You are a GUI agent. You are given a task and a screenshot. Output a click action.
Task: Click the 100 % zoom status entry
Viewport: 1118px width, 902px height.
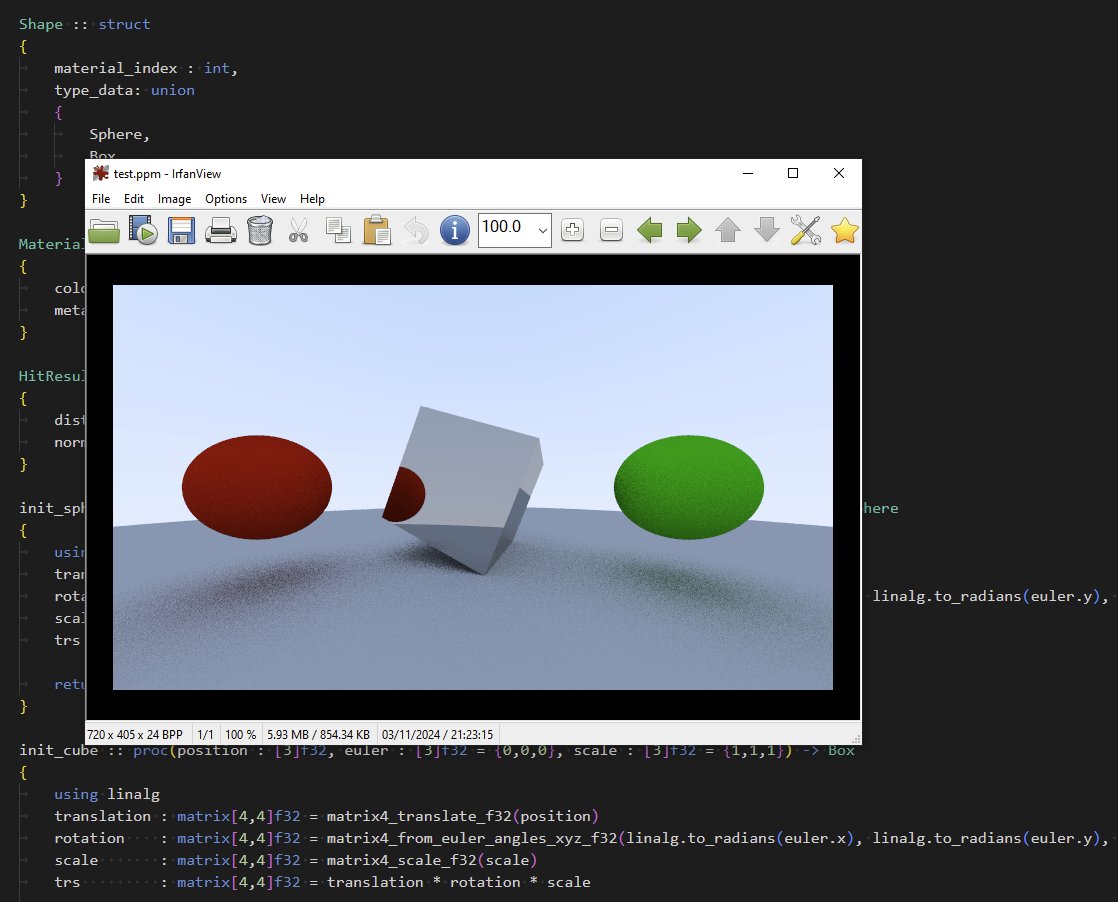pyautogui.click(x=240, y=734)
